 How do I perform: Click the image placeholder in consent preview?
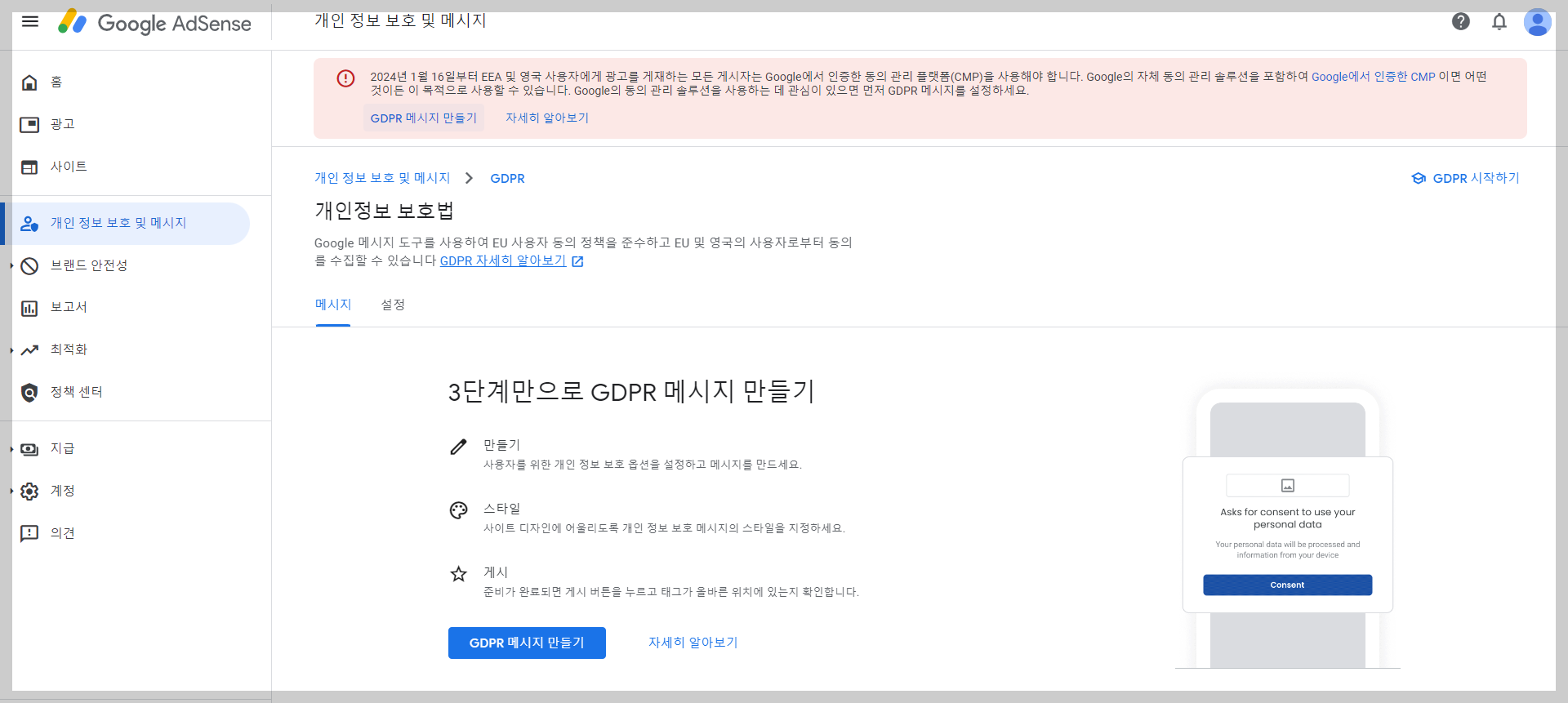(1288, 486)
